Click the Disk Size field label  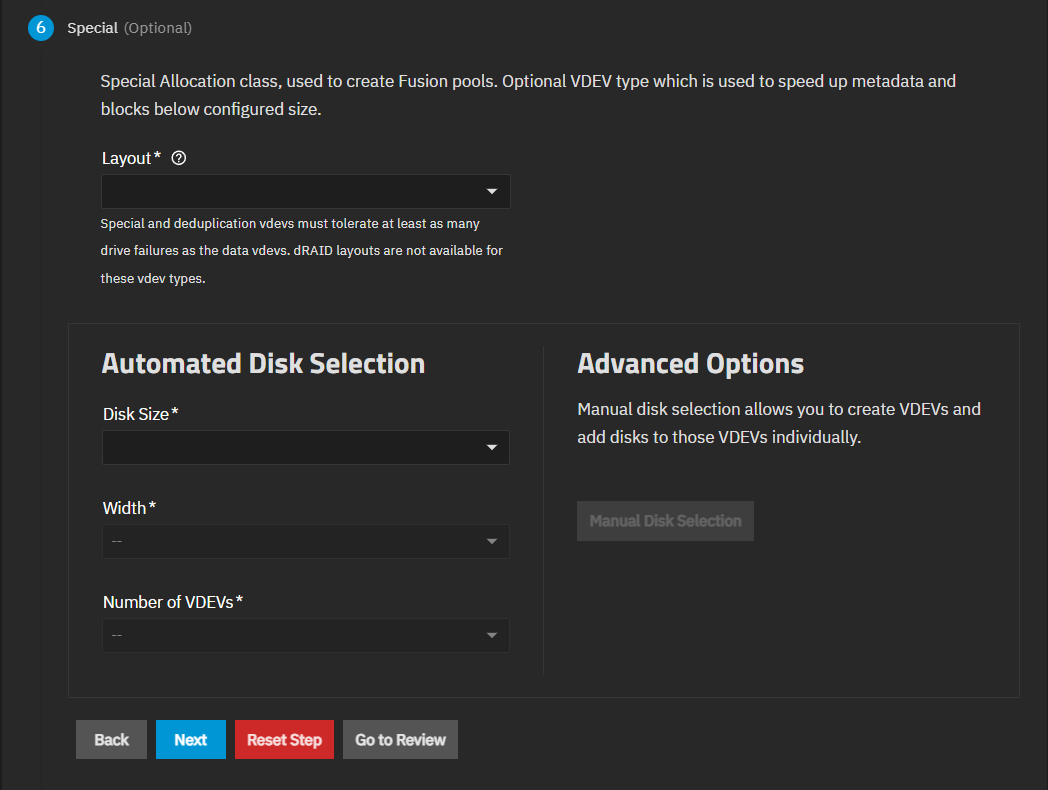click(x=140, y=414)
